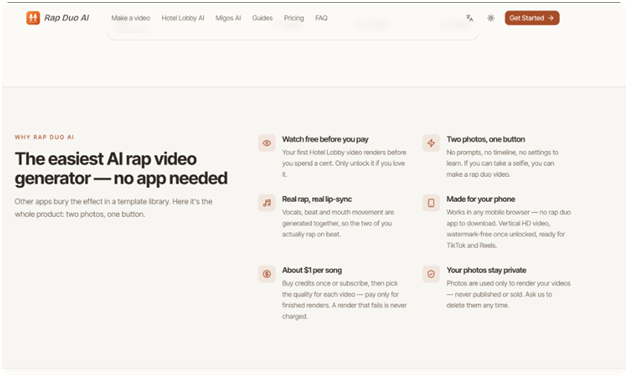Click the easiest AI rap video headline
The width and height of the screenshot is (628, 377).
tap(121, 169)
